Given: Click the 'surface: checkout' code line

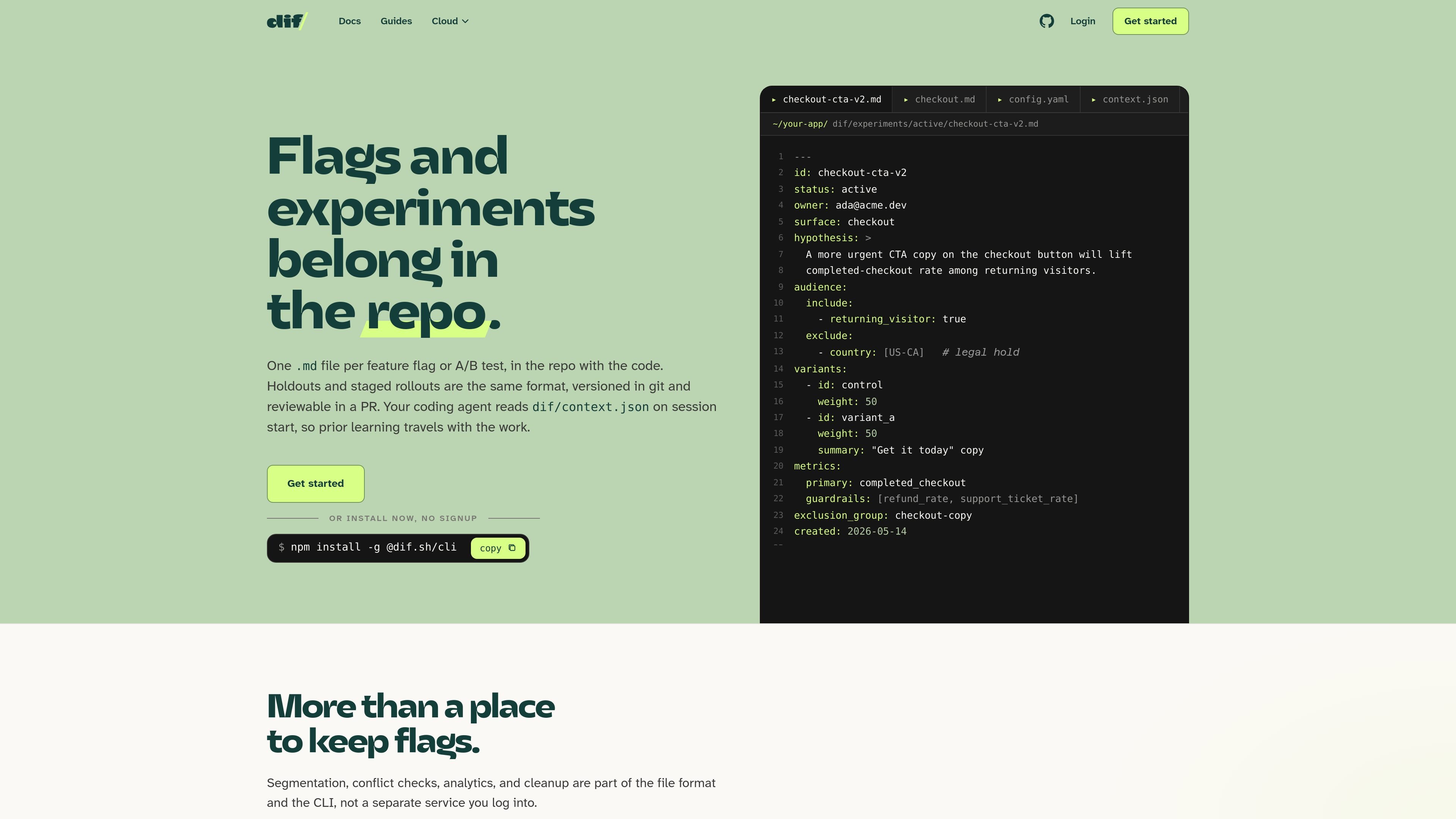Looking at the screenshot, I should 844,221.
